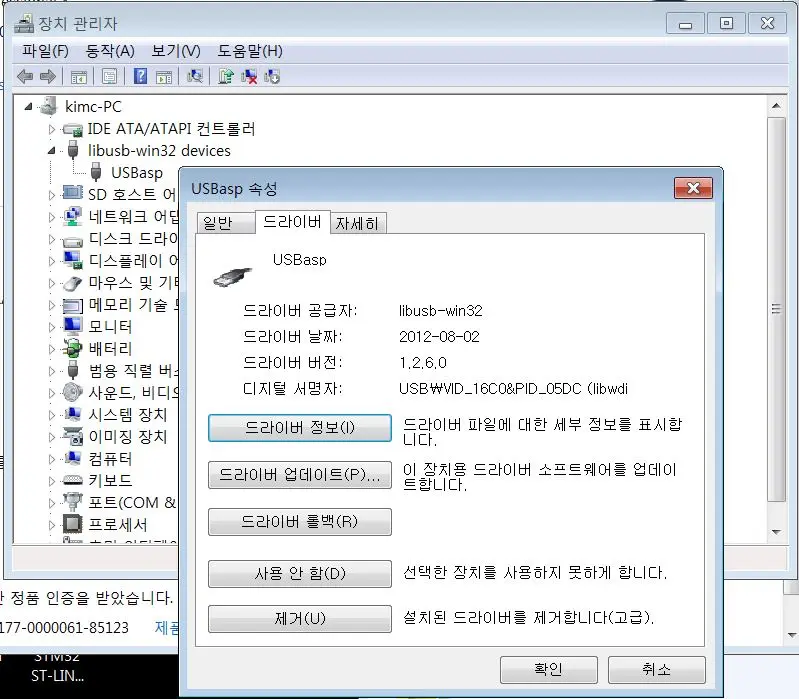799x699 pixels.
Task: Select the USBasp tree item
Action: tap(137, 173)
